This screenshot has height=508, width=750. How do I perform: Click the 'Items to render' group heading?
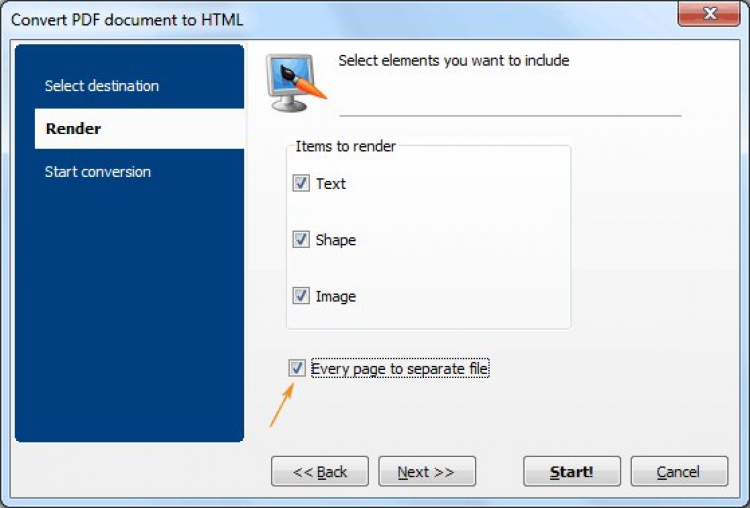[346, 147]
